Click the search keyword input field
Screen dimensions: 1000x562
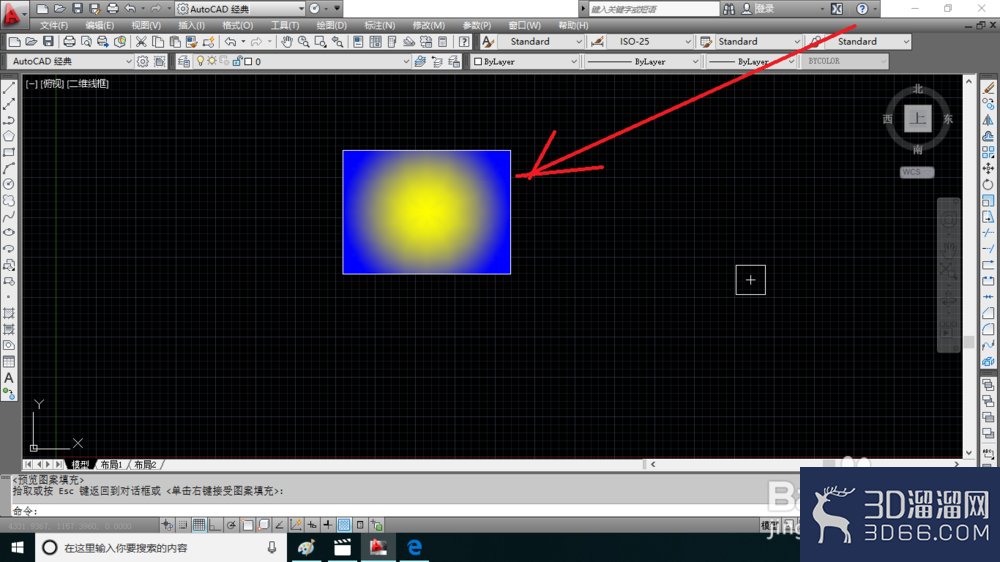tap(650, 8)
